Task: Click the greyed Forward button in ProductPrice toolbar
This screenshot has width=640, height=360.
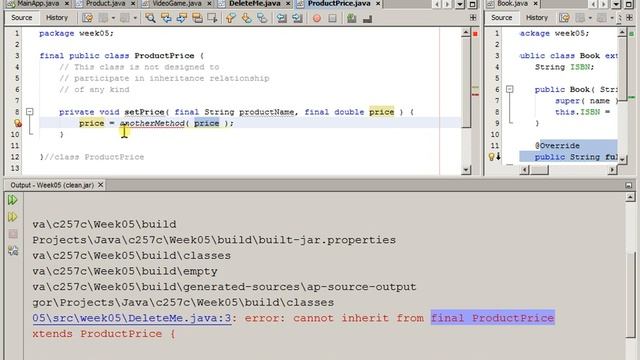Action: click(x=125, y=18)
